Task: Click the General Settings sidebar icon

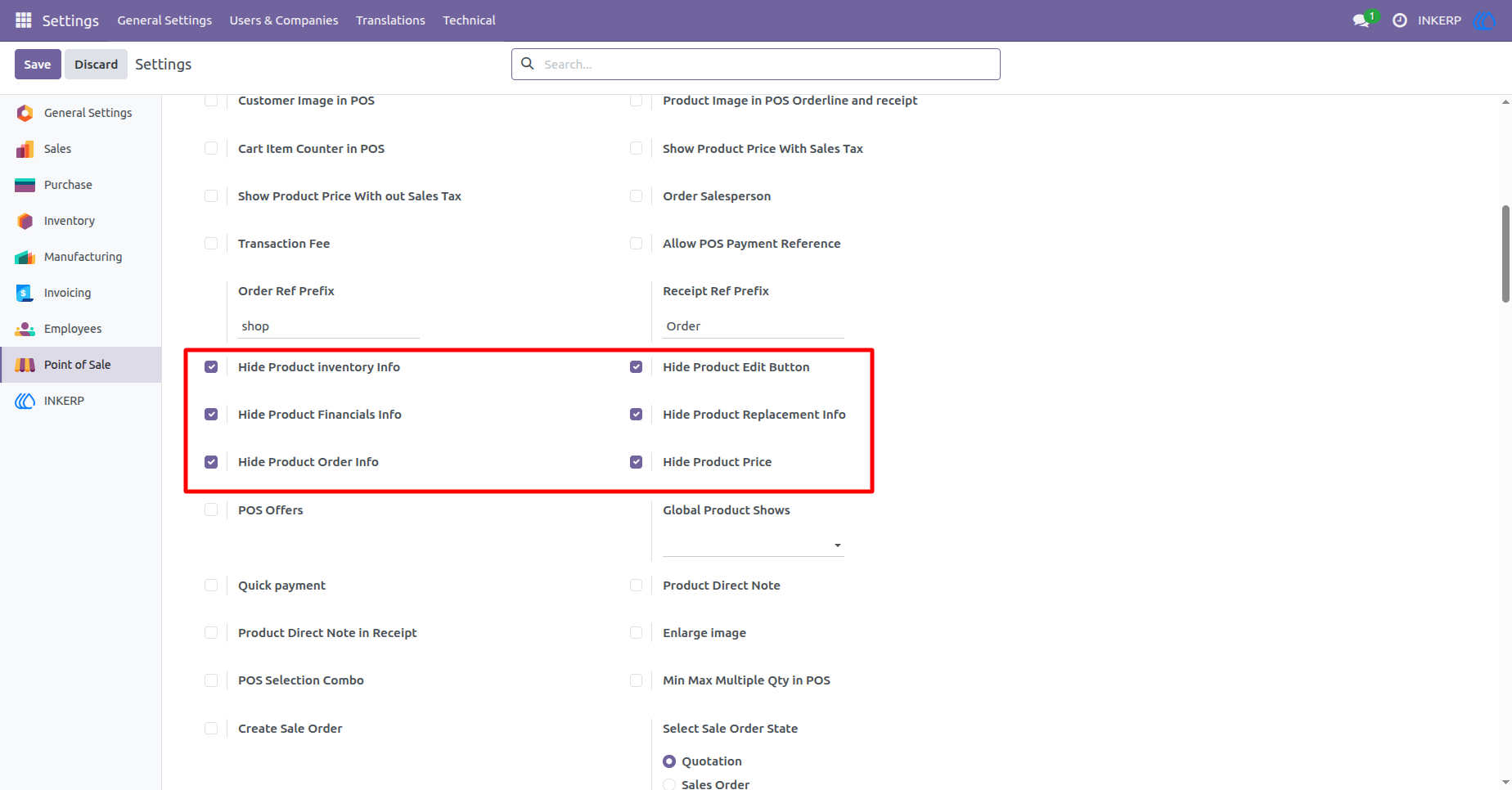Action: coord(25,113)
